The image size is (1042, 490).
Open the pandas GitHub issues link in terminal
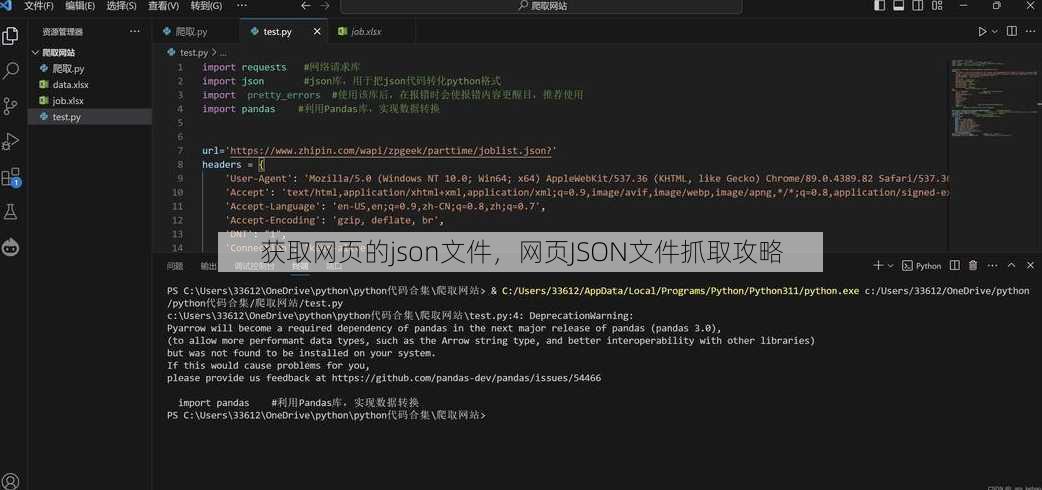pos(466,378)
